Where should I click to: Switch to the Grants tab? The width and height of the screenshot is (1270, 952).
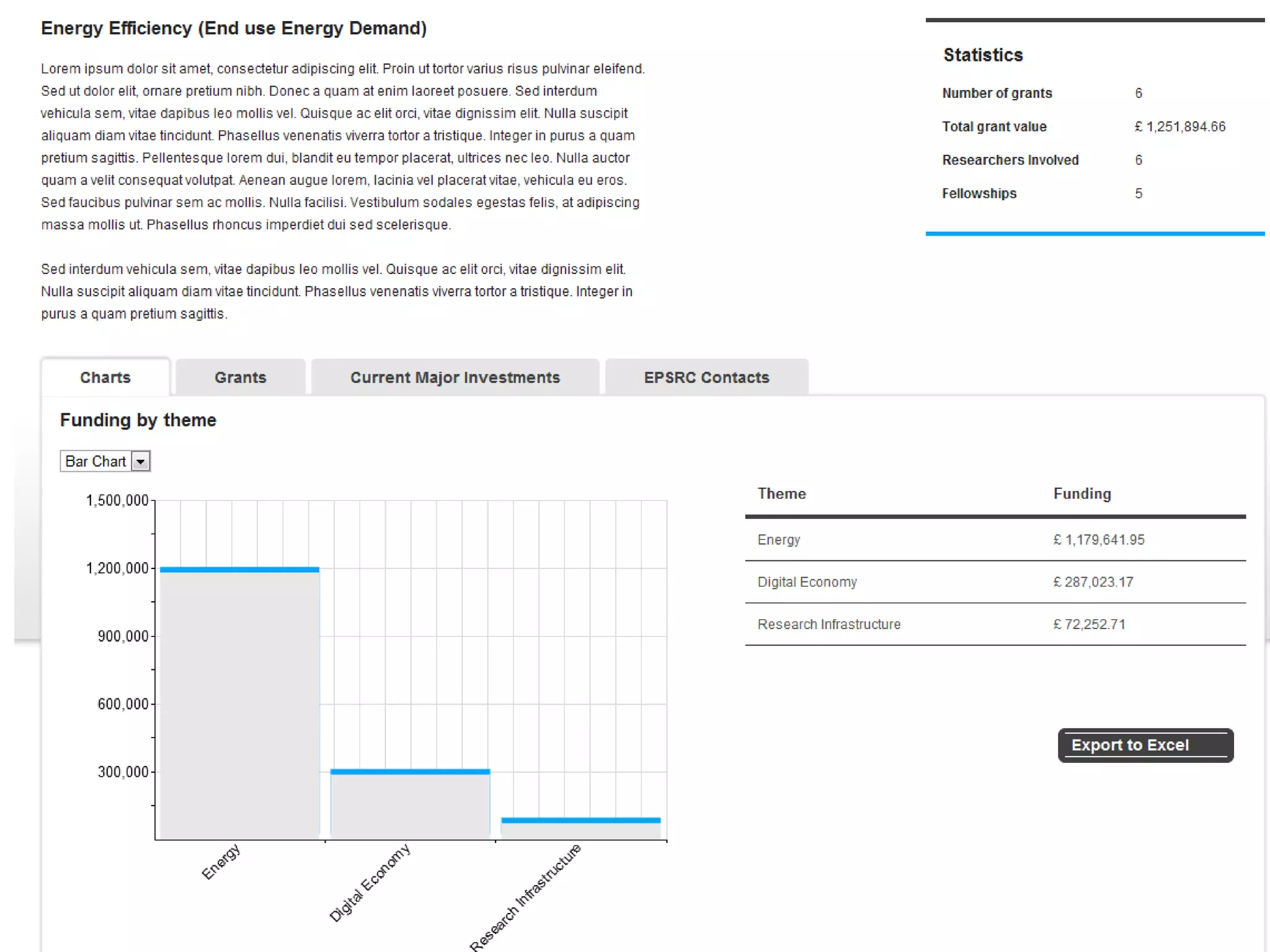[x=241, y=377]
